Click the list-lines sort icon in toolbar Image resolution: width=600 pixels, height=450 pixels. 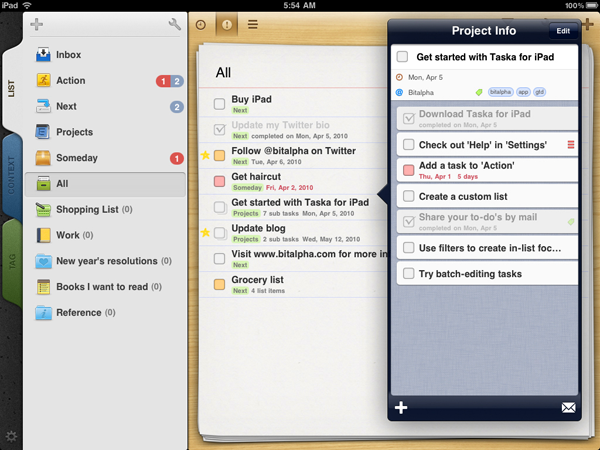tap(253, 25)
